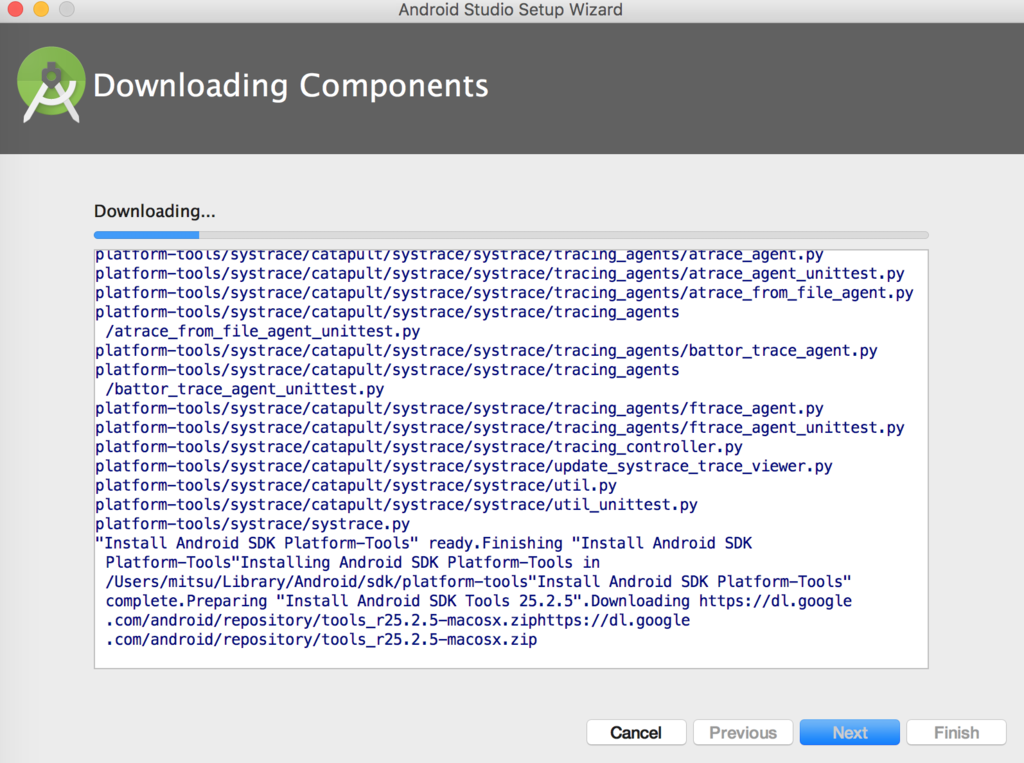Viewport: 1024px width, 763px height.
Task: Click the '/Users/mitsu/Library/Android/sdk/platform-tools' path line
Action: point(479,582)
